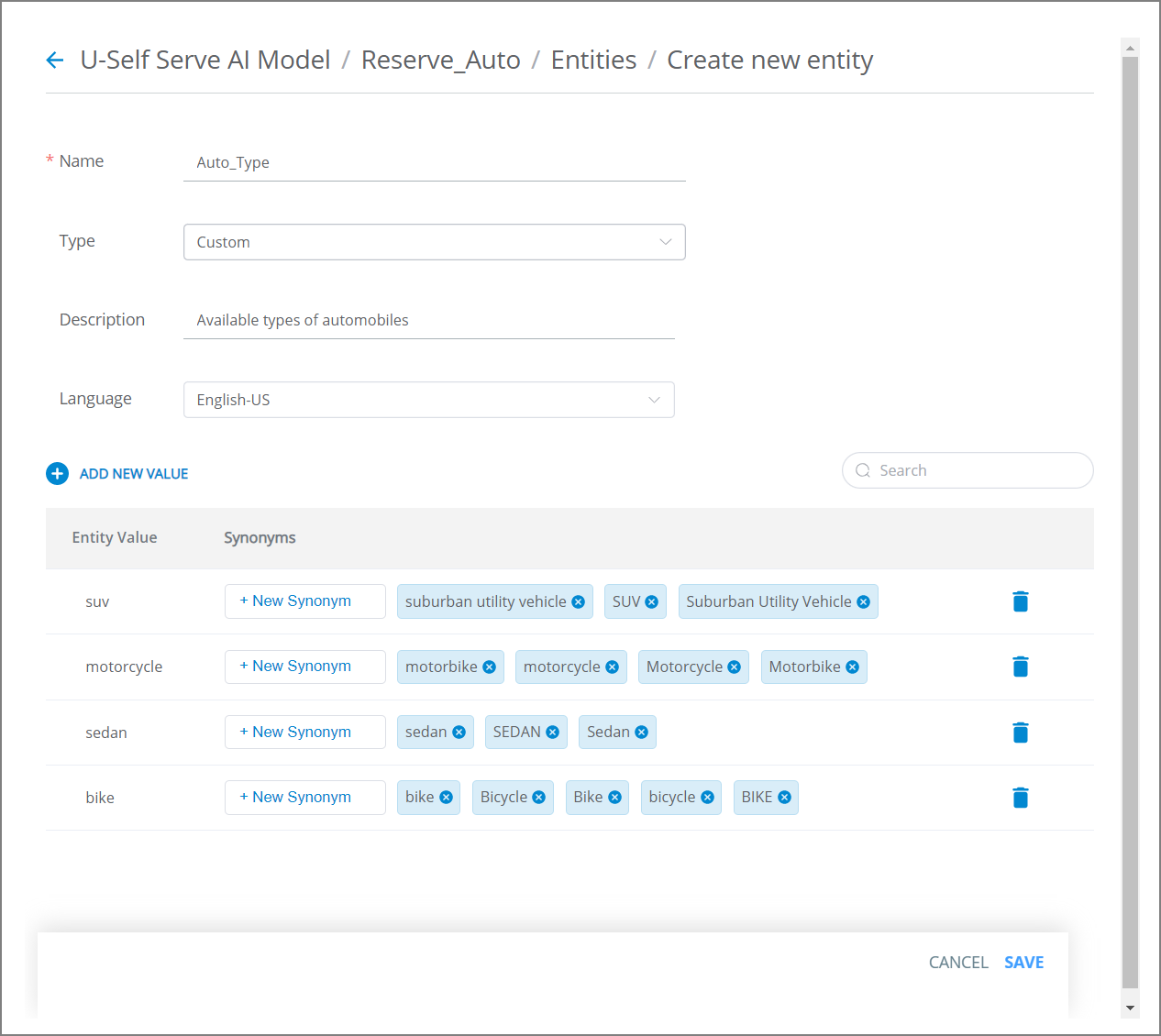The image size is (1161, 1036).
Task: Remove the 'sedan' lowercase synonym chip
Action: click(x=459, y=733)
